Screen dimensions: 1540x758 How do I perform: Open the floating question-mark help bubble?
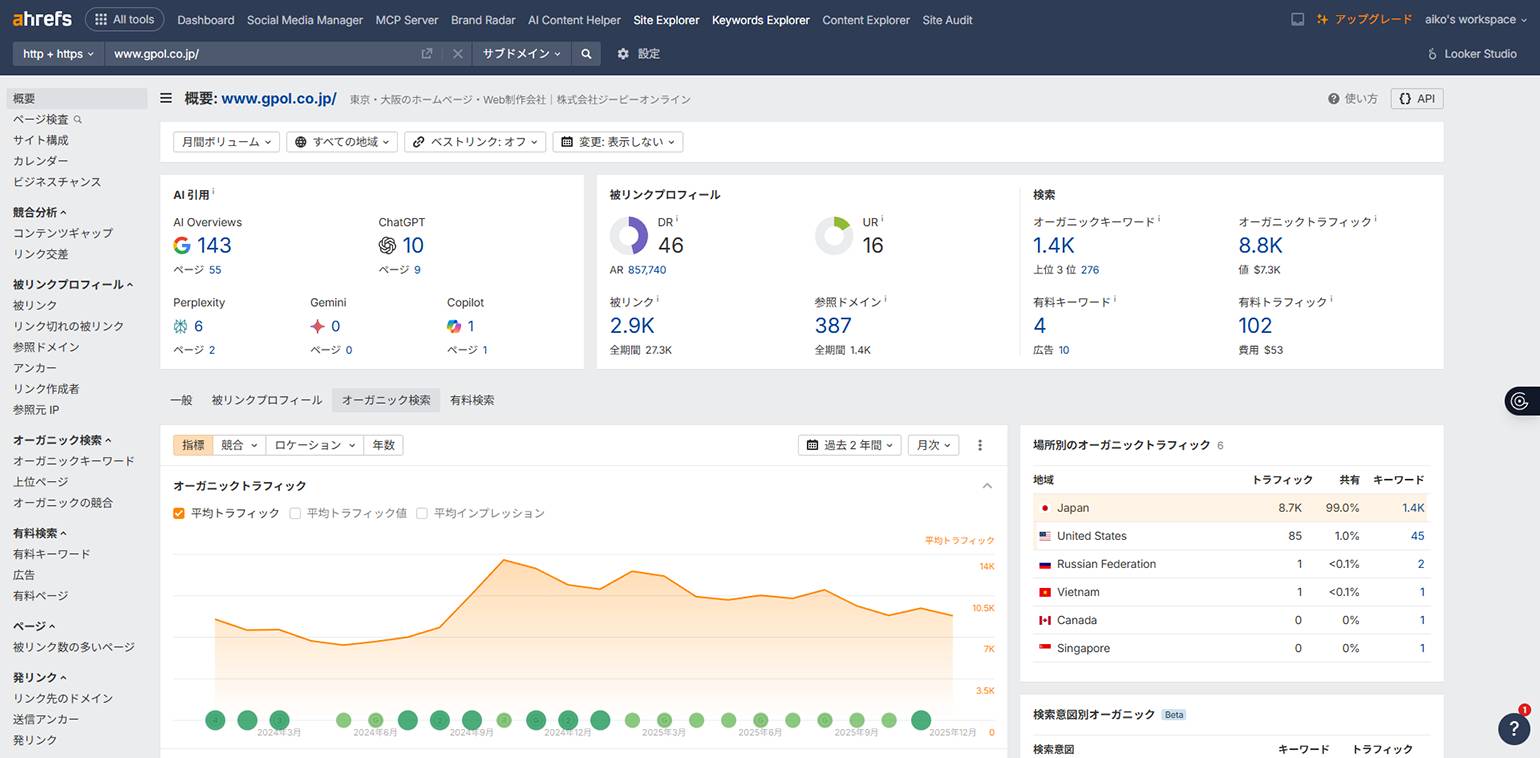pos(1512,728)
